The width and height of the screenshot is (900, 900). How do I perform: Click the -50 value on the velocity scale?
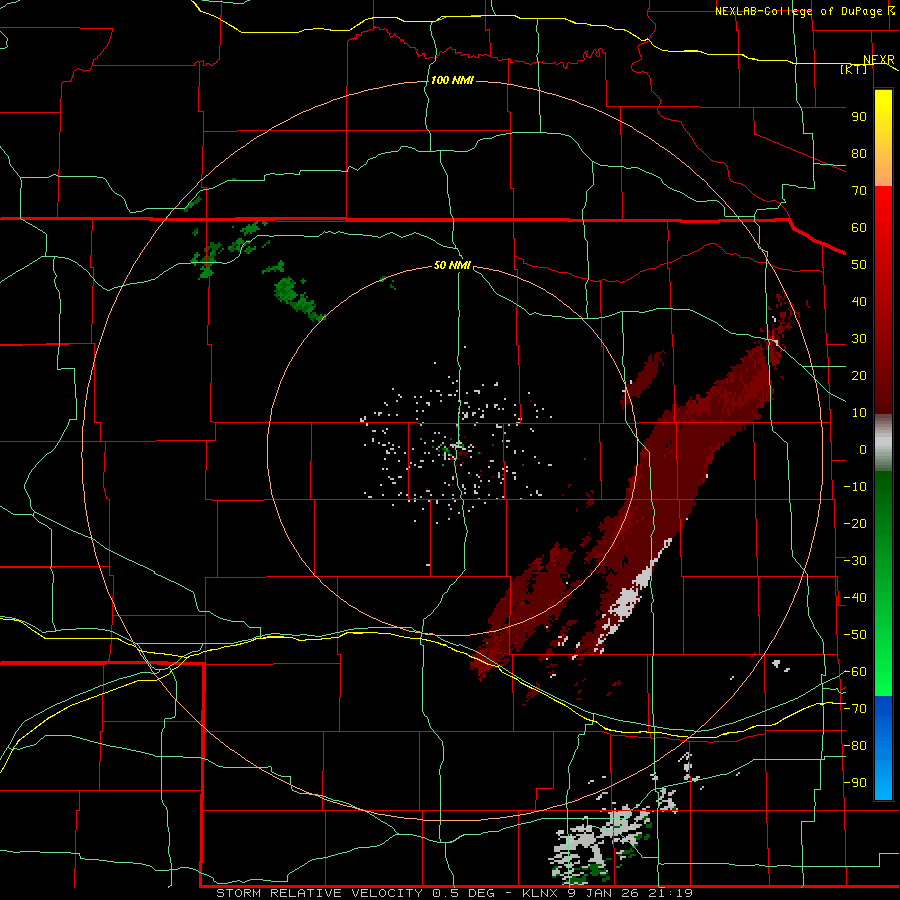click(855, 635)
